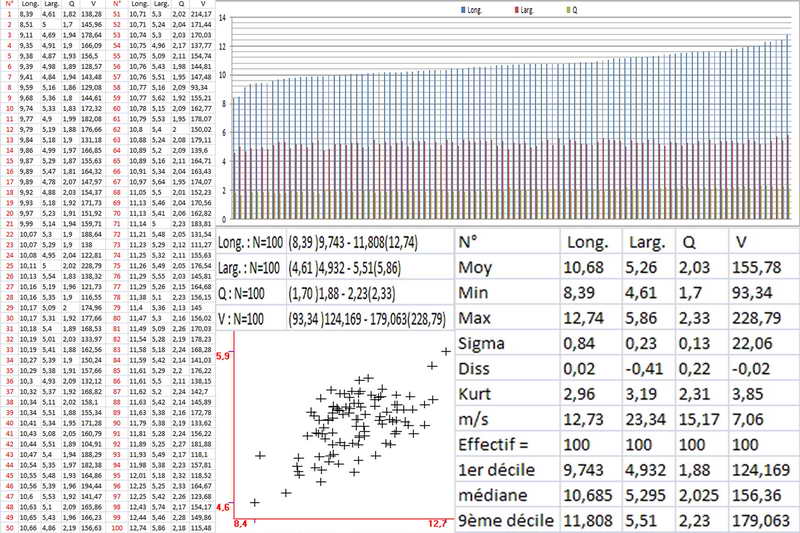
Task: Select the médiane Q value 2,025
Action: point(699,495)
